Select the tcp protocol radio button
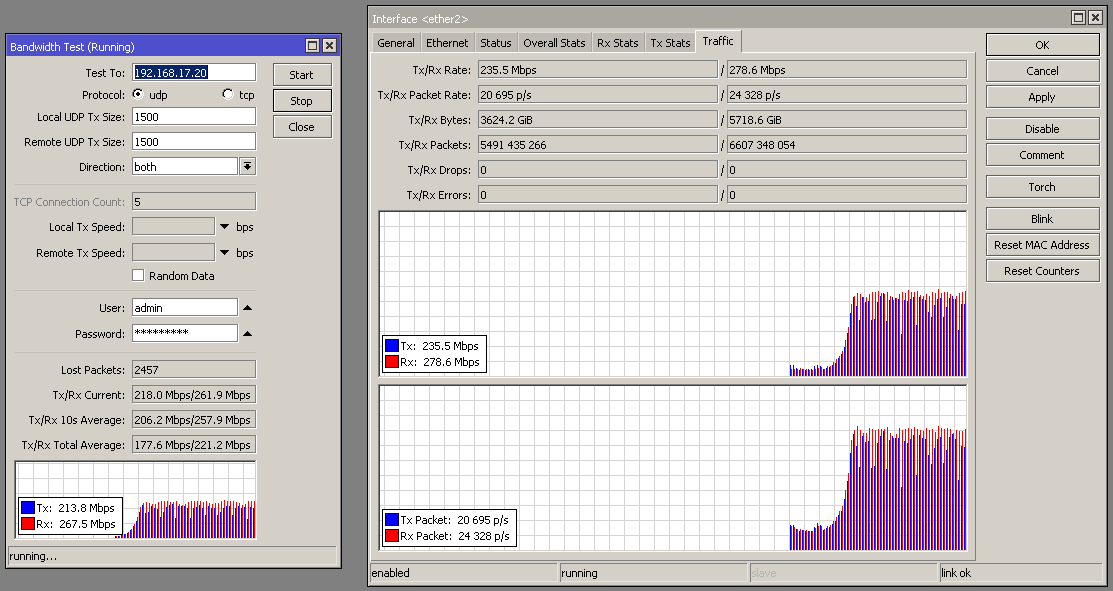This screenshot has width=1113, height=591. coord(227,95)
